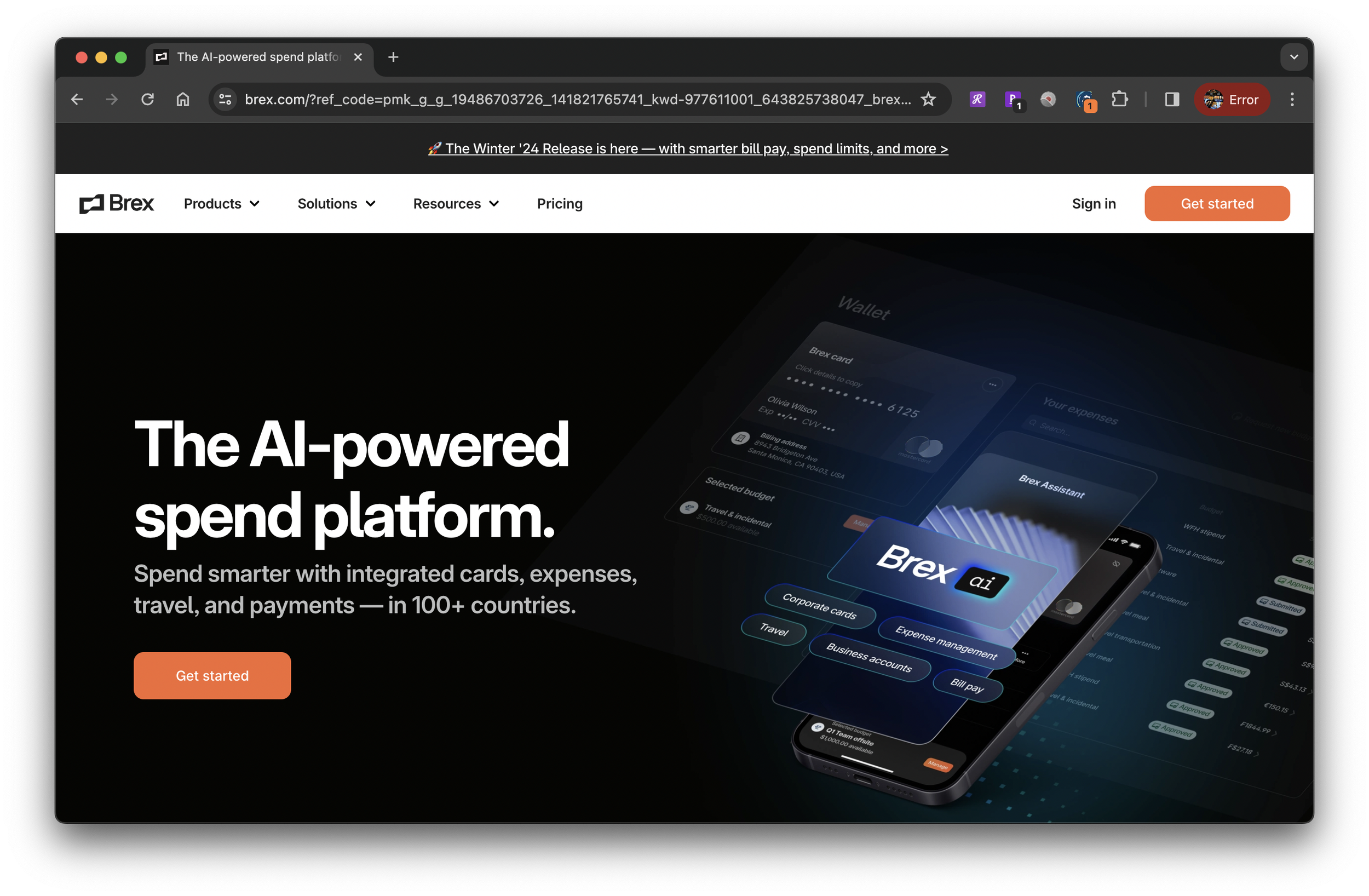The width and height of the screenshot is (1369, 896).
Task: Click the address bar URL field
Action: tap(578, 100)
